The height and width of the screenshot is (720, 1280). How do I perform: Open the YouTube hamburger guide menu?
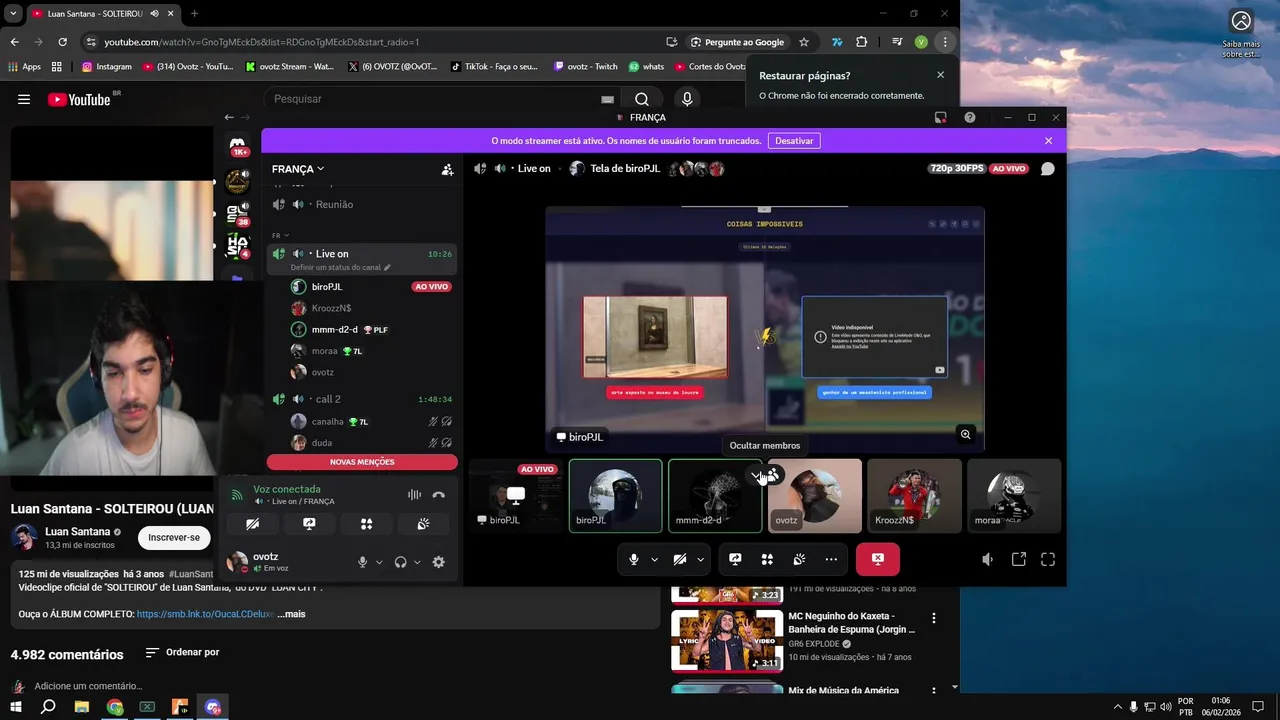(24, 99)
